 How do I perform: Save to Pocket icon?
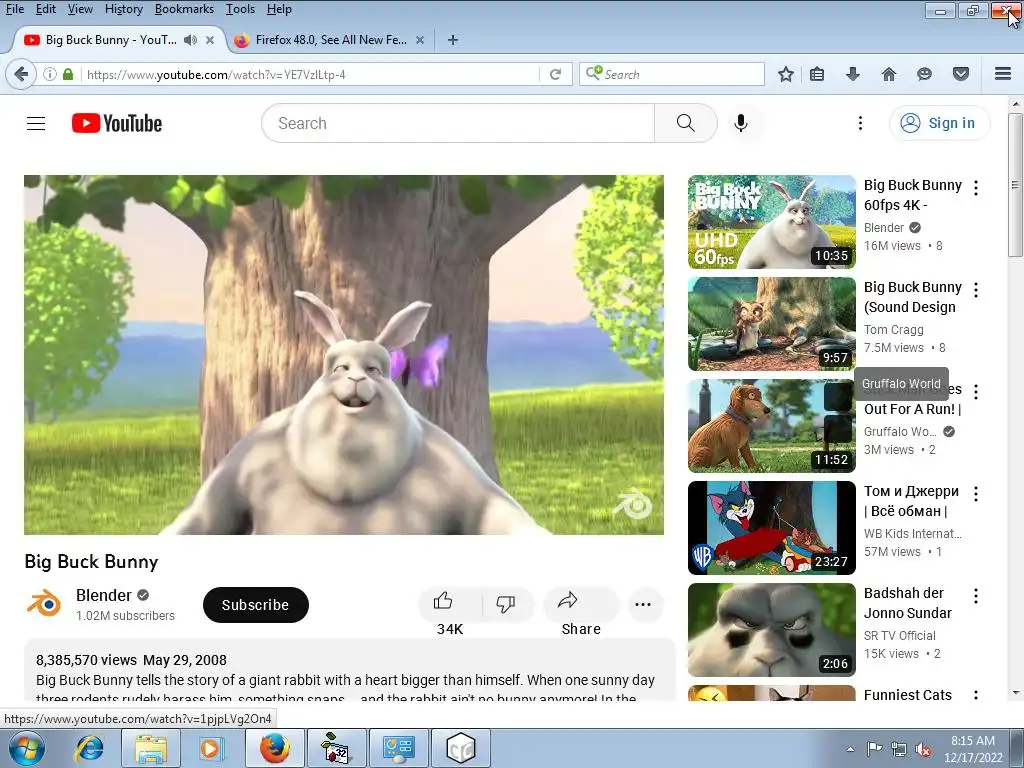pos(961,74)
